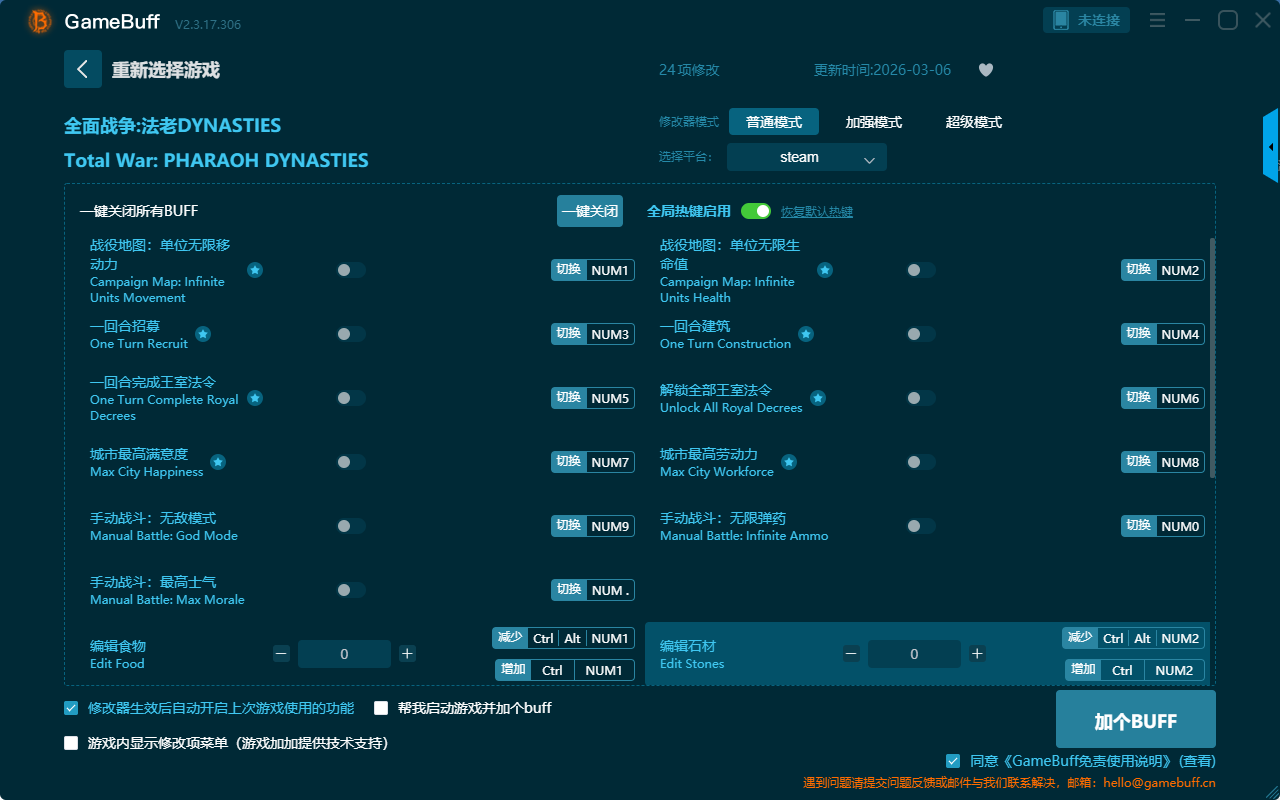Click the GameBuff logo icon
Image resolution: width=1280 pixels, height=800 pixels.
[40, 21]
